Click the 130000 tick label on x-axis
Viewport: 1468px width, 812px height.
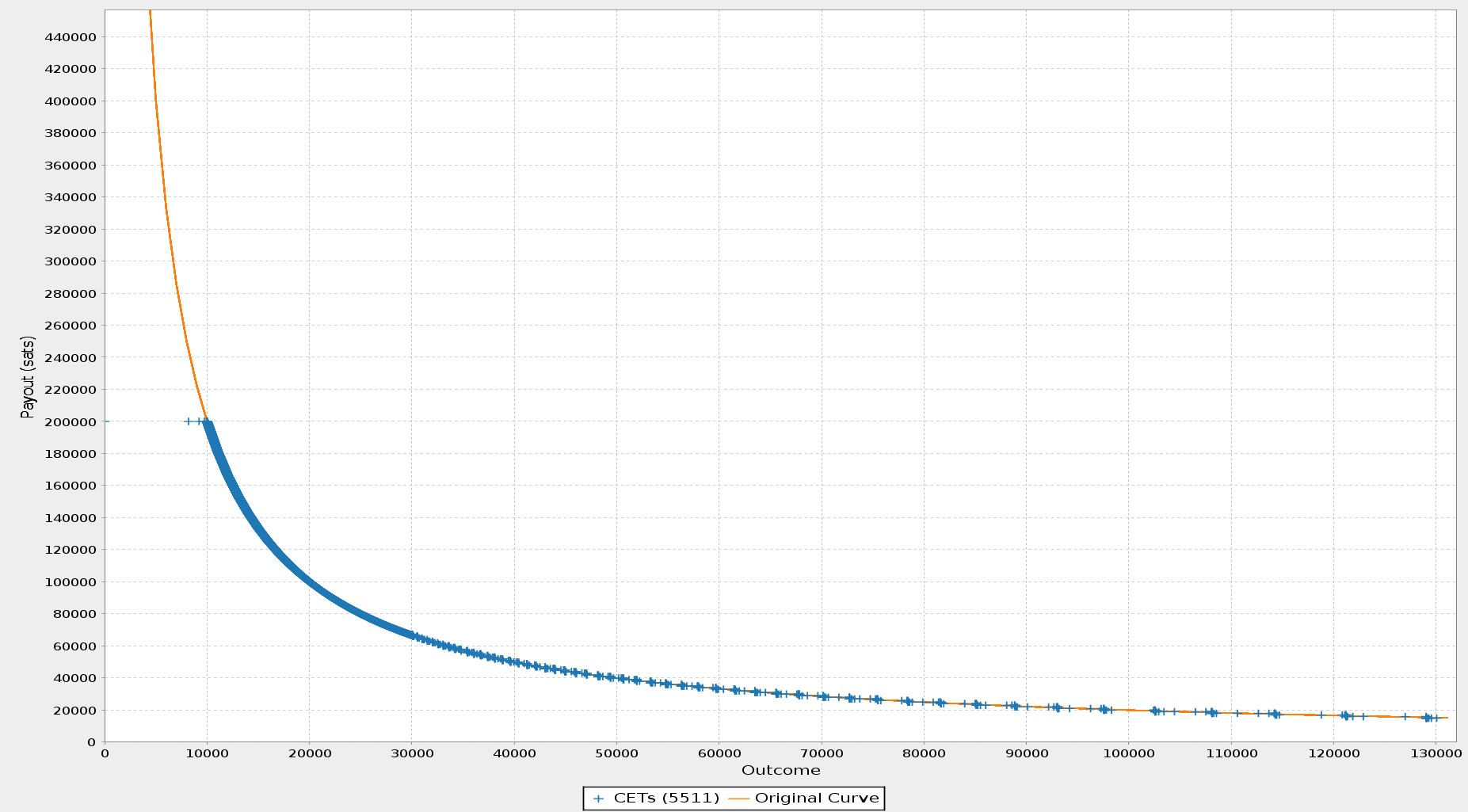[x=1436, y=755]
